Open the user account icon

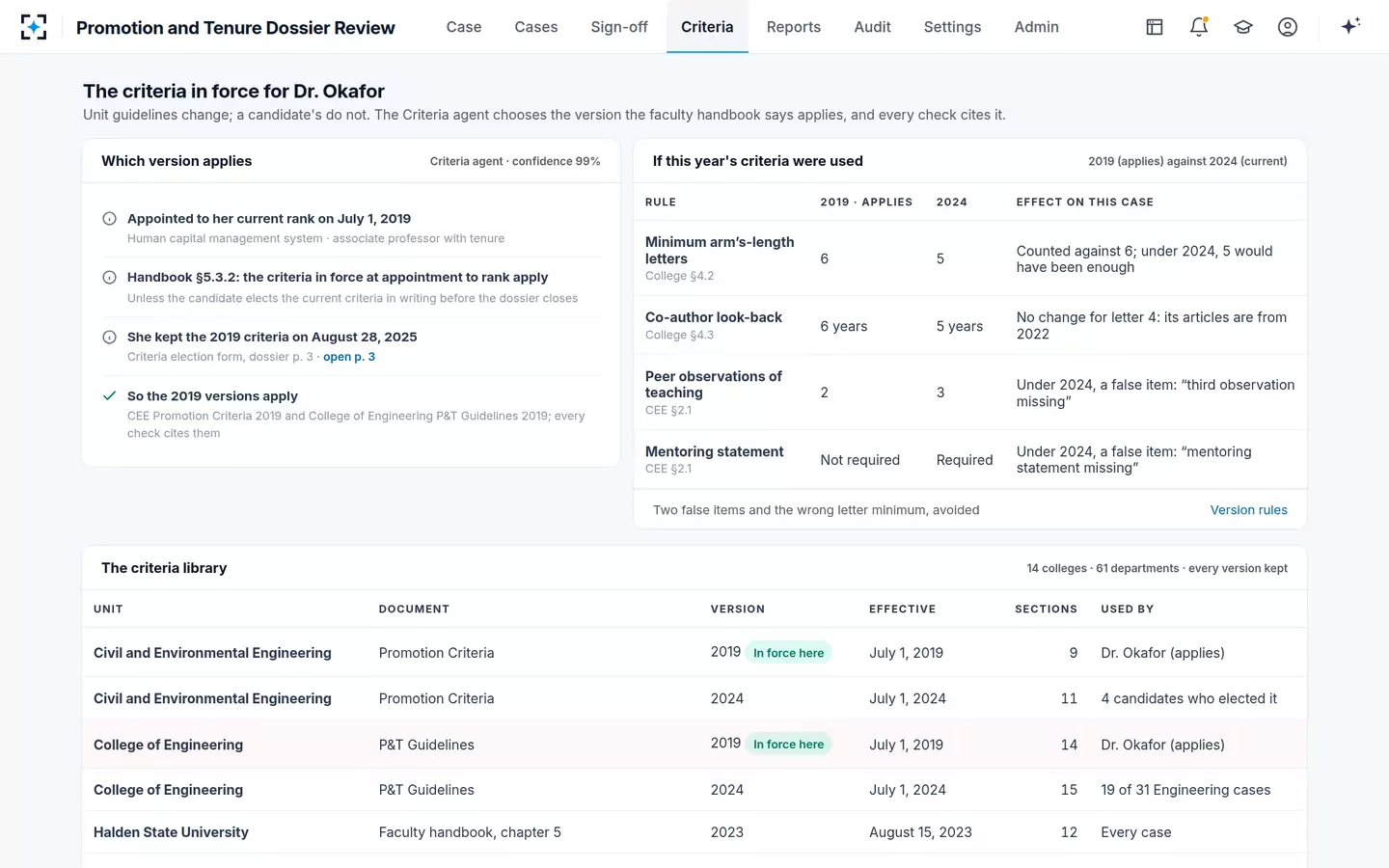tap(1288, 27)
